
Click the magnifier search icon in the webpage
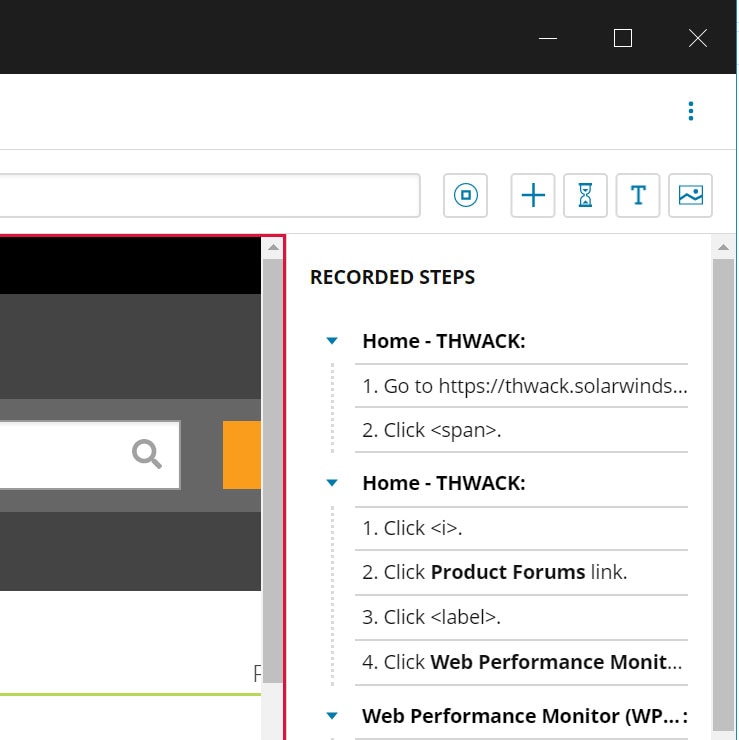[147, 454]
